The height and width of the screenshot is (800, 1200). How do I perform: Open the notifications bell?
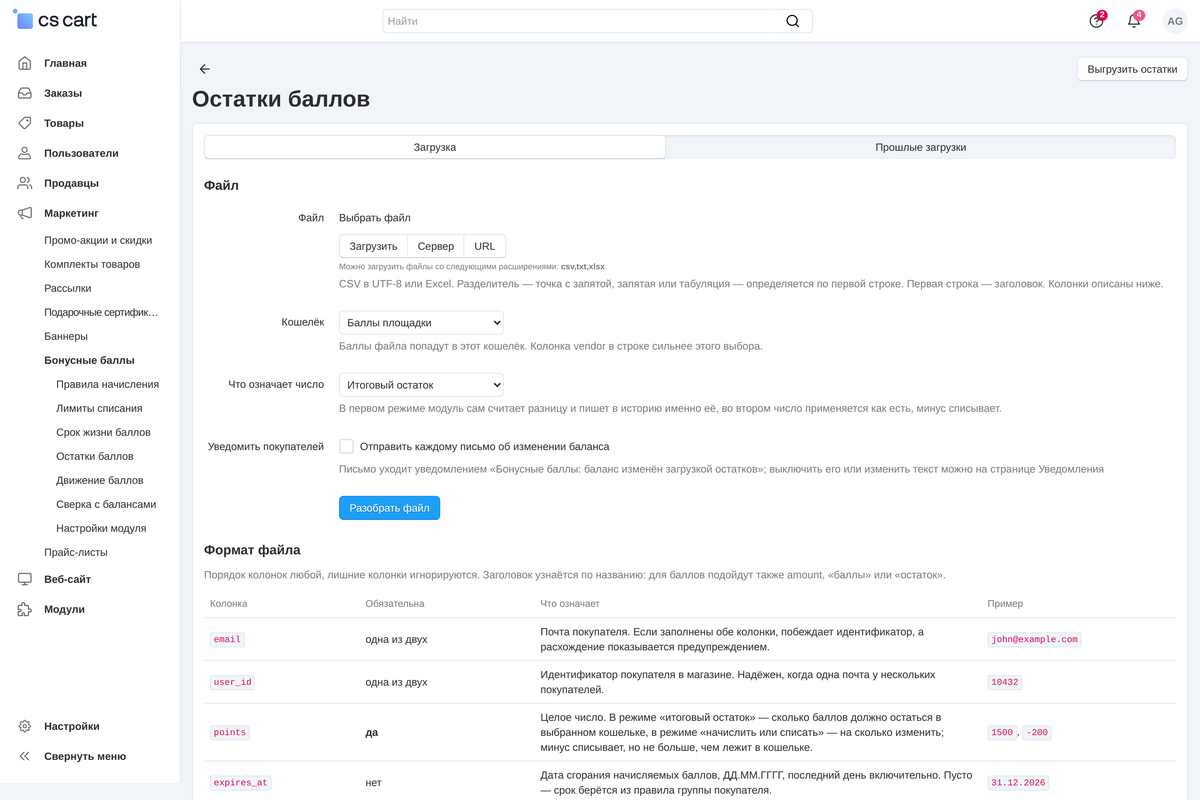(1134, 21)
